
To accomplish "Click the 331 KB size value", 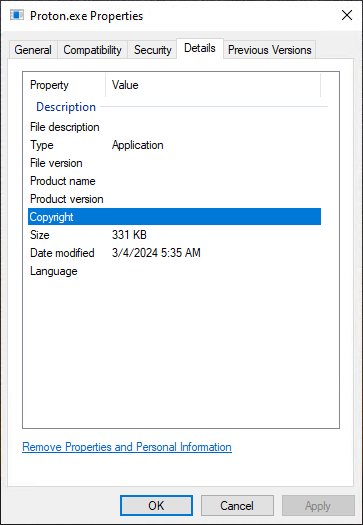I will coord(129,235).
